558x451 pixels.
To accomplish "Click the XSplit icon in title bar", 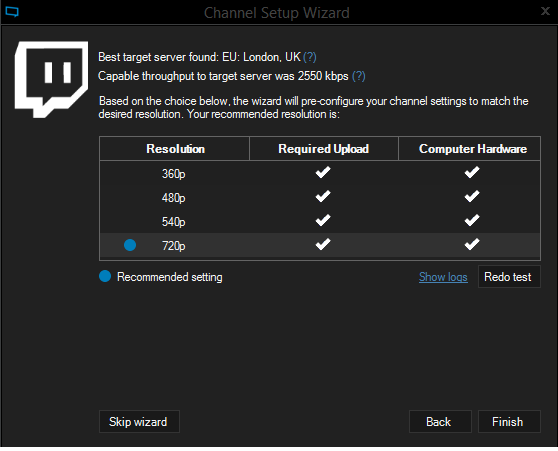I will coord(12,12).
